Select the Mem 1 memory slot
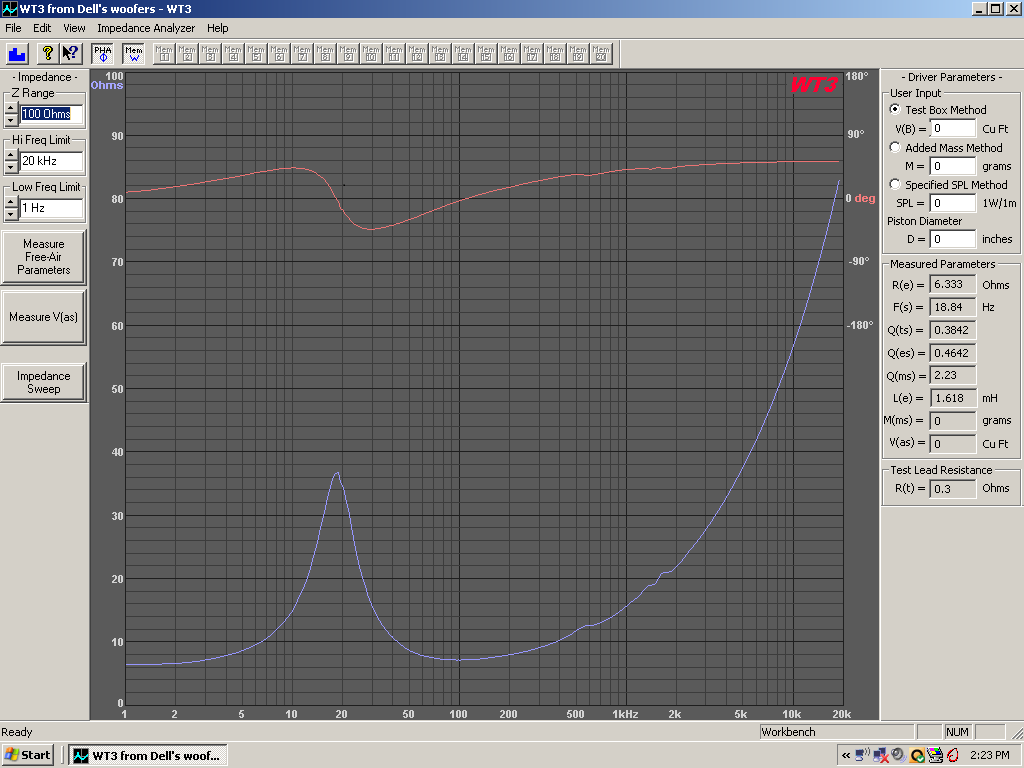Image resolution: width=1024 pixels, height=768 pixels. 164,54
